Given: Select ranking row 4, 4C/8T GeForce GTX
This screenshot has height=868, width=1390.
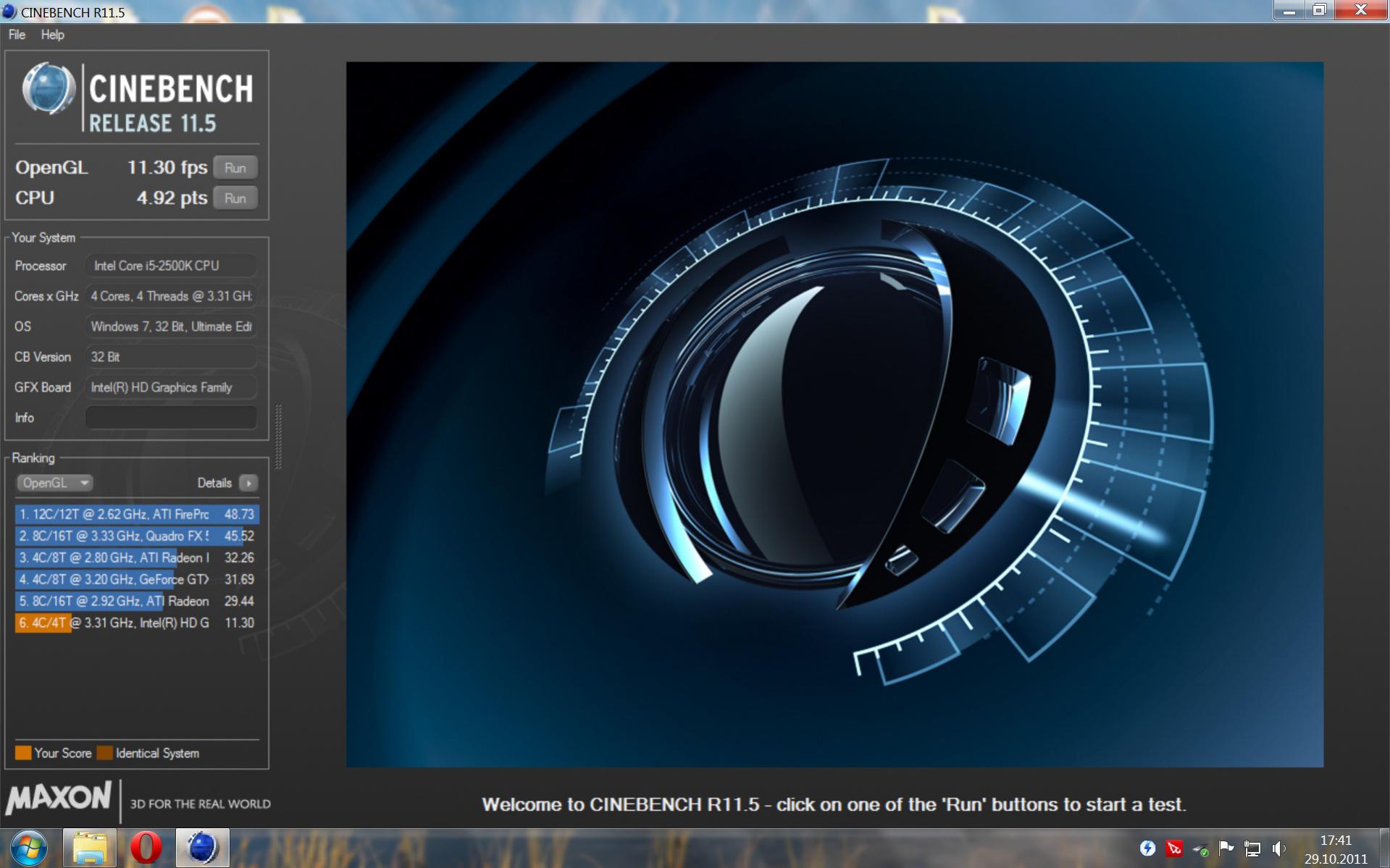Looking at the screenshot, I should [x=137, y=579].
